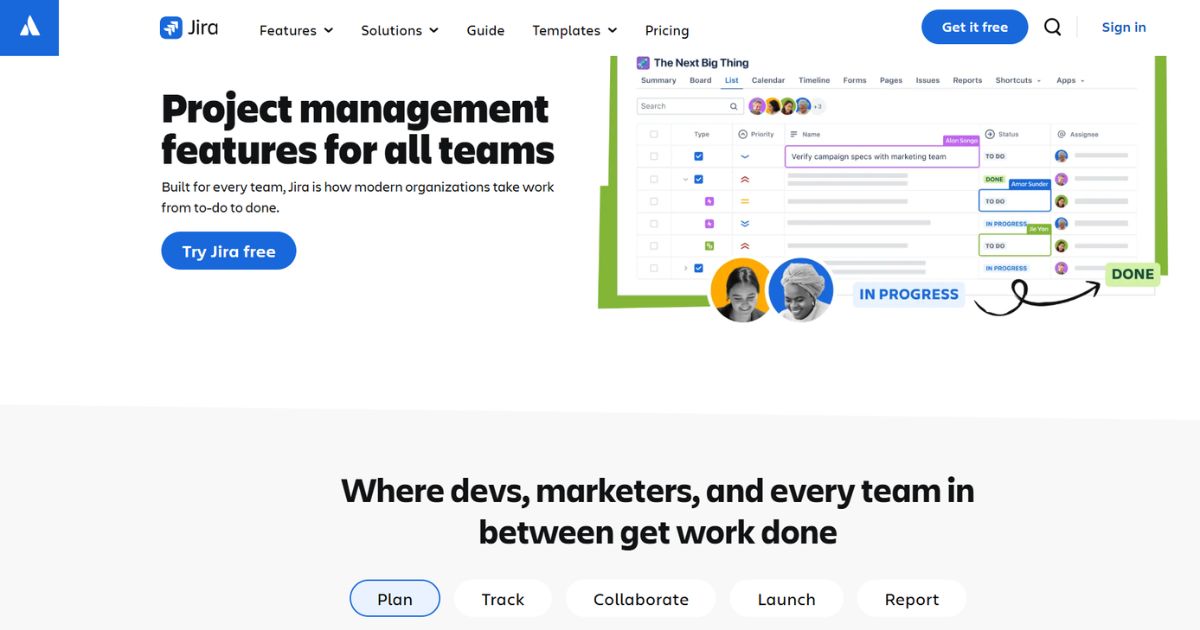This screenshot has width=1200, height=630.
Task: Open site search with the magnifier icon
Action: (1052, 27)
